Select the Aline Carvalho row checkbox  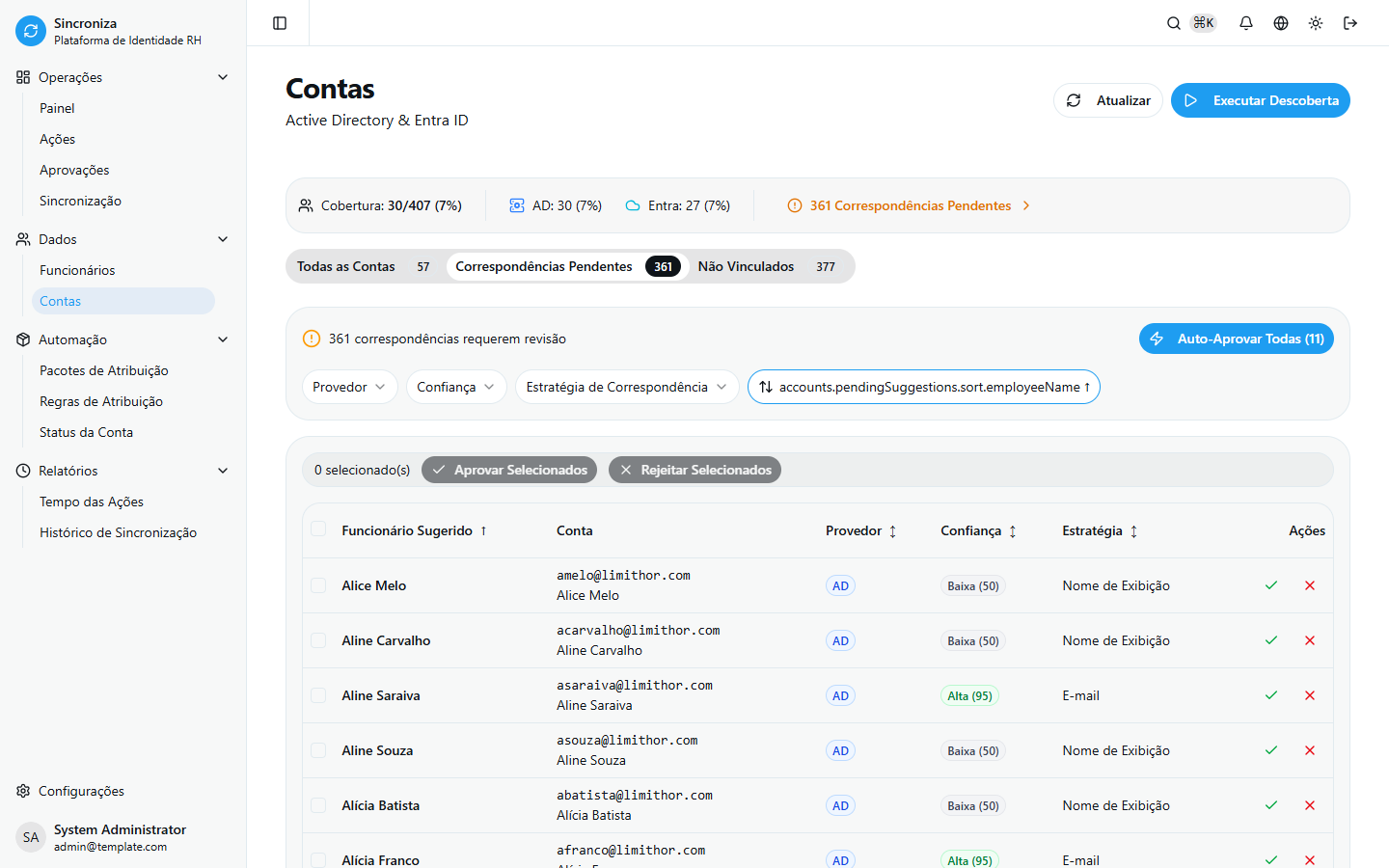[318, 640]
